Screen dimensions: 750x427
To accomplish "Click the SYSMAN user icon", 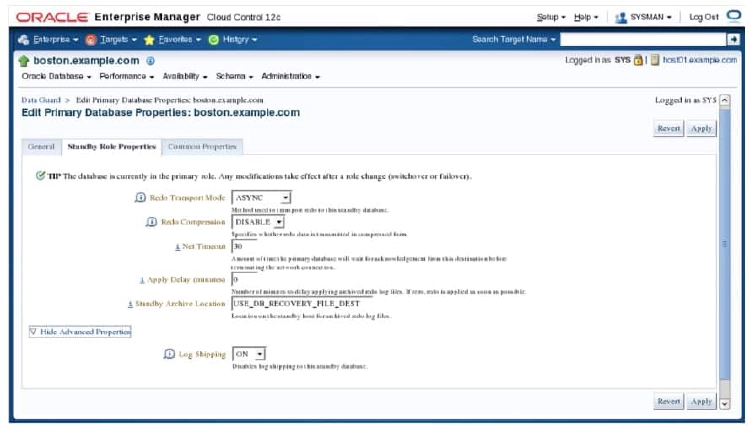I will 621,18.
